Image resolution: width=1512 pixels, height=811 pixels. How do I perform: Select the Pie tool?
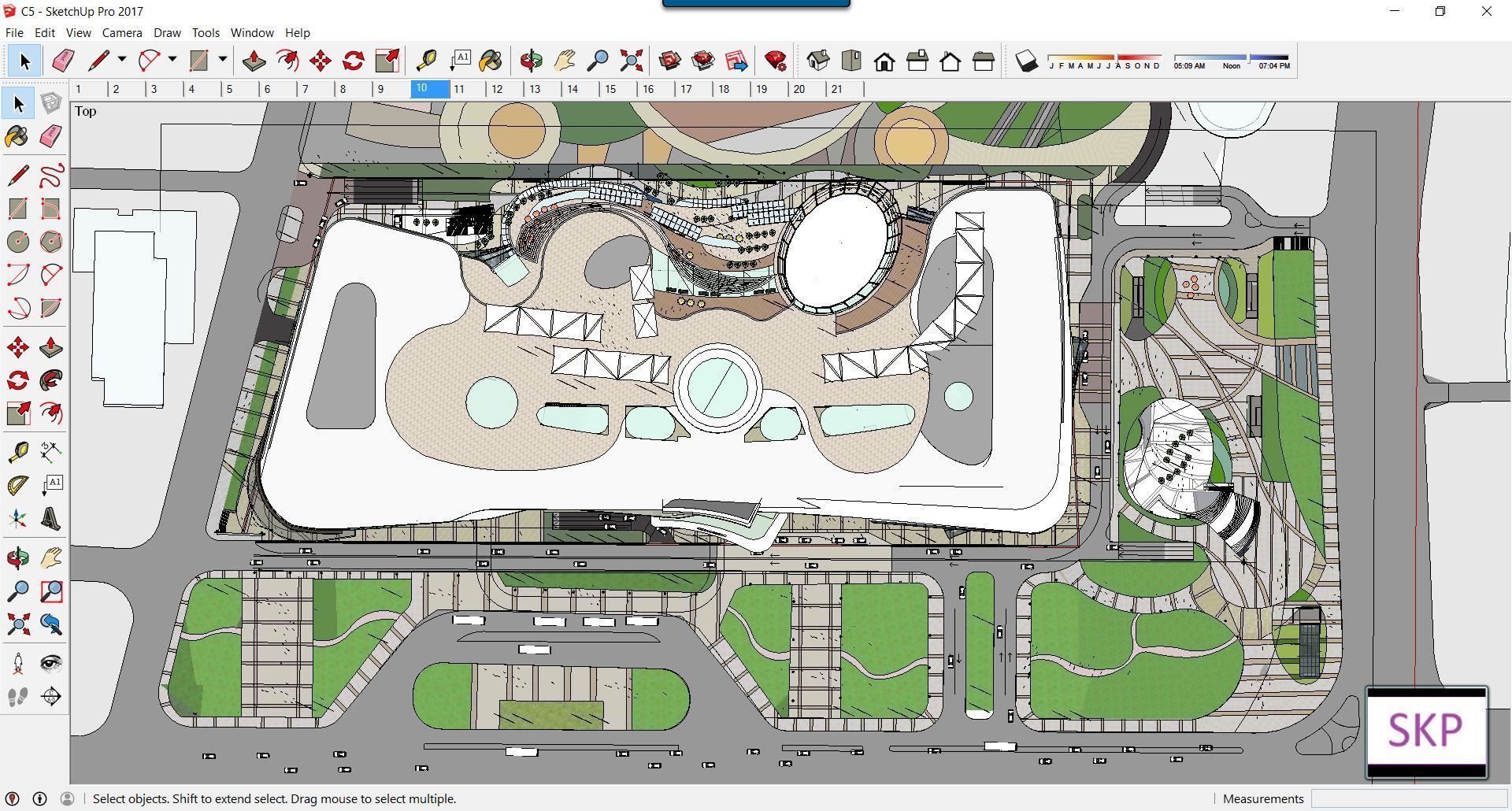(51, 308)
